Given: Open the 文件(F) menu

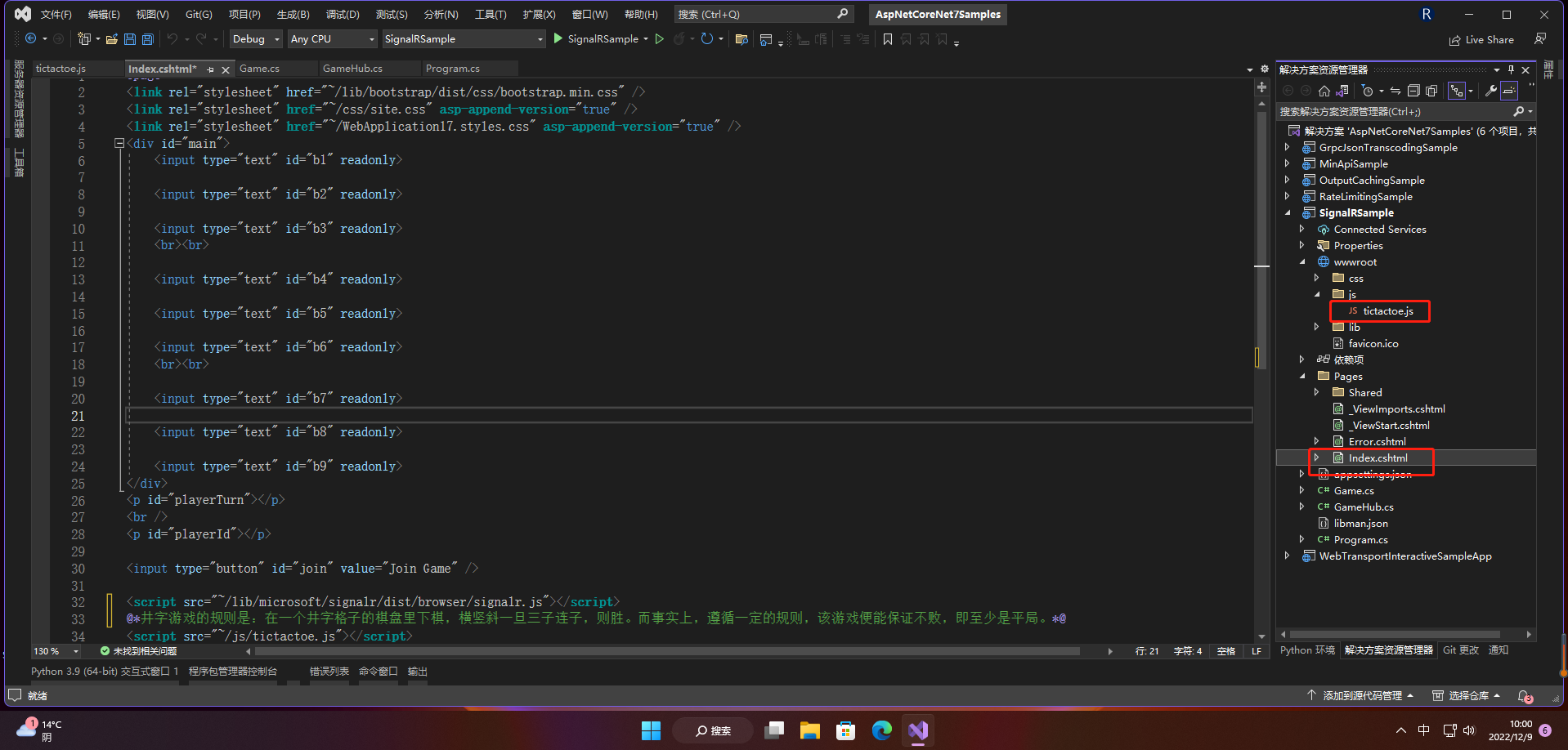Looking at the screenshot, I should pyautogui.click(x=56, y=15).
